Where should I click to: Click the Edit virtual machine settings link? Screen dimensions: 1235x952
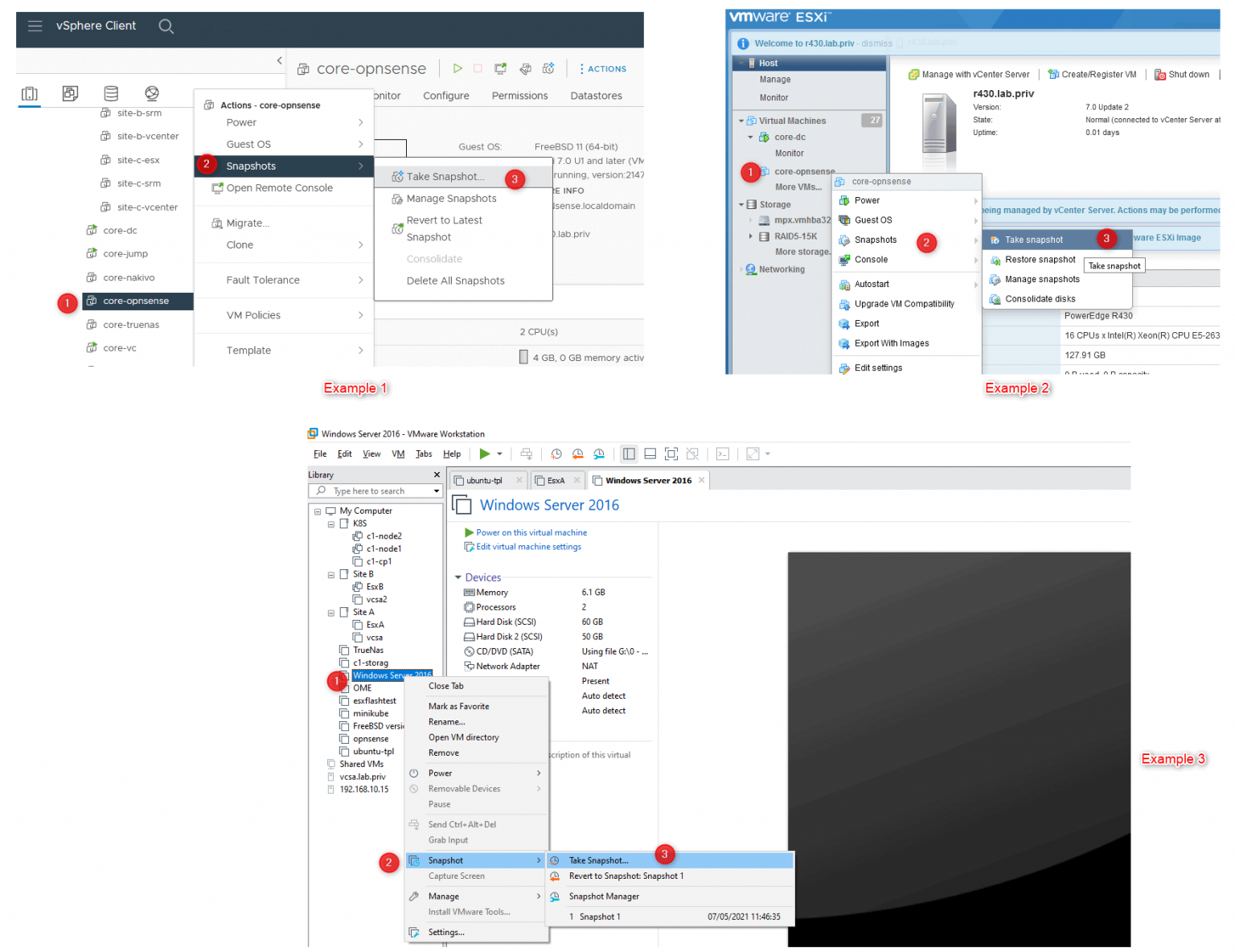point(523,546)
